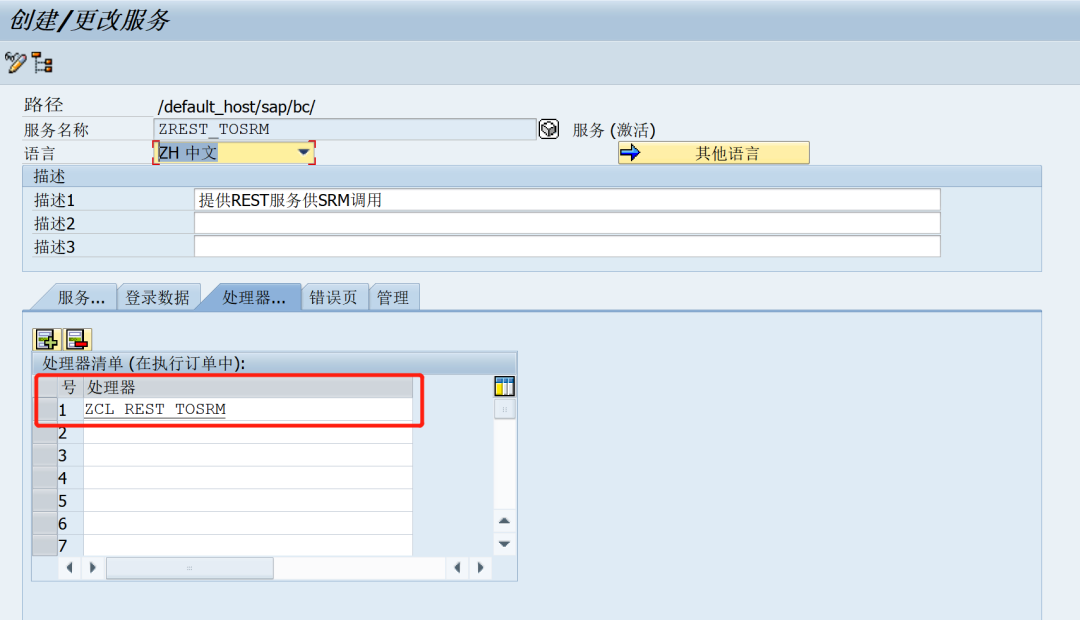Click left arrow of second horizontal scrollbar
1080x620 pixels.
tap(457, 568)
